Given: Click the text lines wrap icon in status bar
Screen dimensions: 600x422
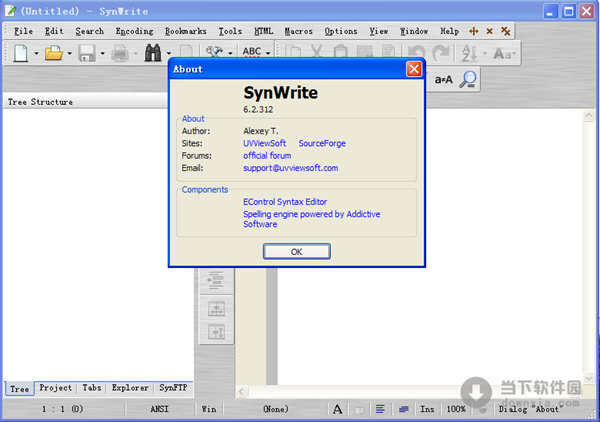Looking at the screenshot, I should click(380, 409).
